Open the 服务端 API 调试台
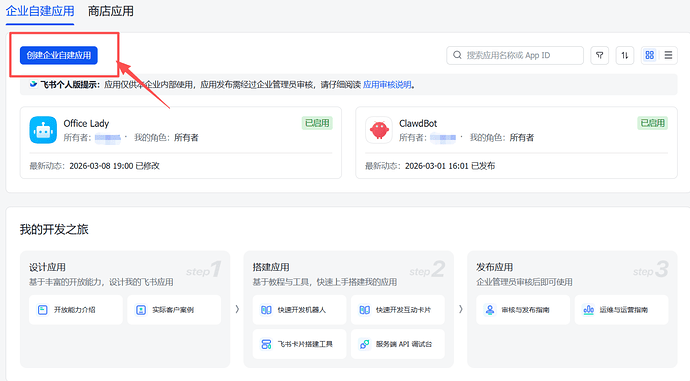Viewport: 690px width, 381px height. click(398, 344)
